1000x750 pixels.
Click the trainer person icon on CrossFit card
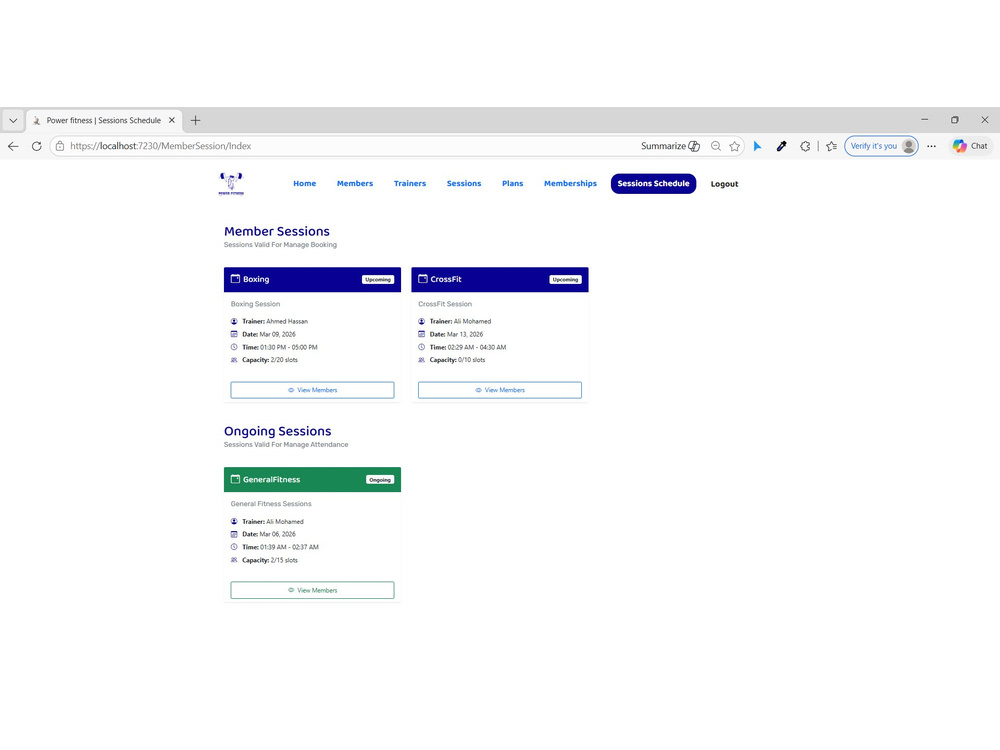422,321
